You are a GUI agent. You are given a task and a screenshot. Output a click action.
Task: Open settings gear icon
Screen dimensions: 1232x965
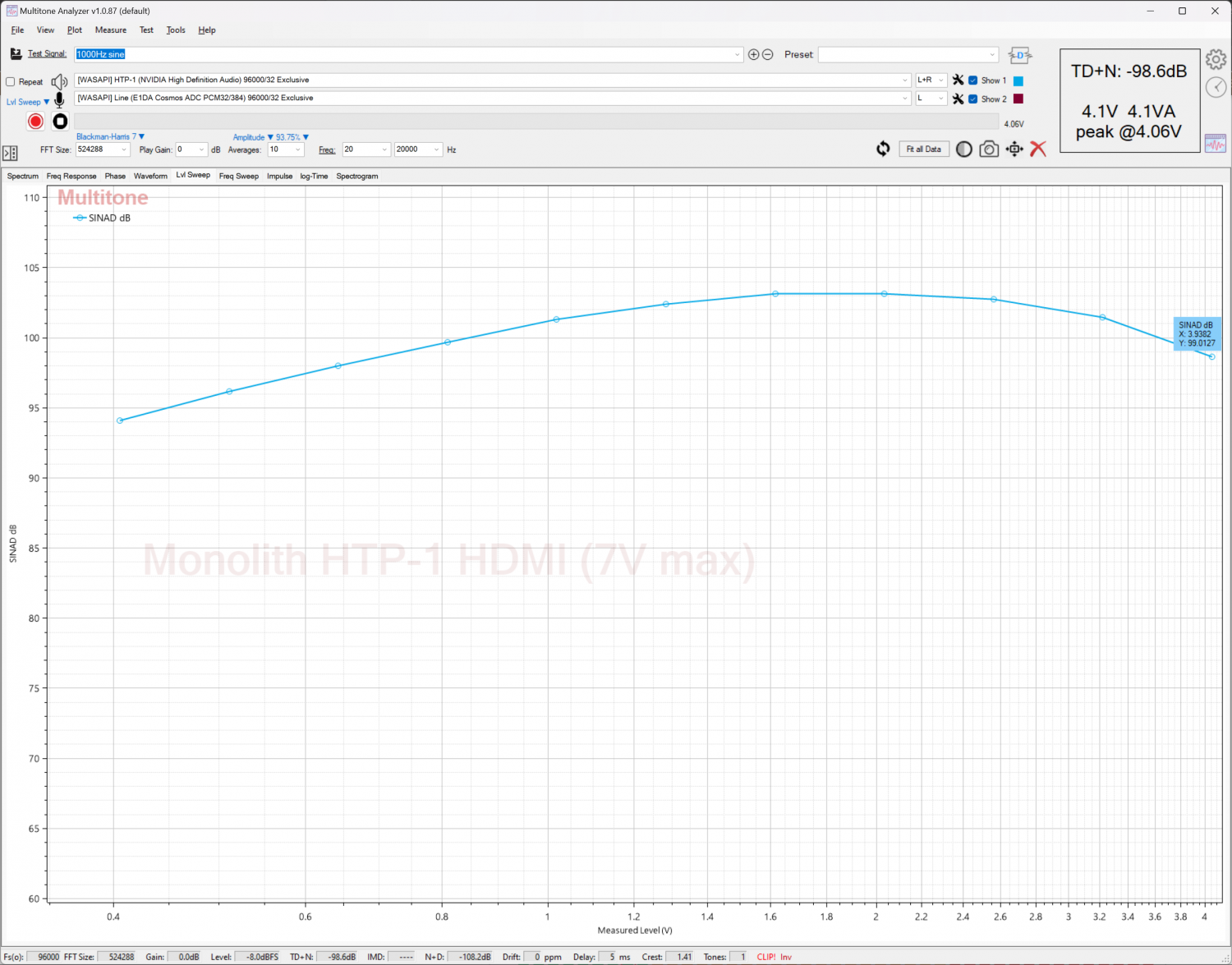point(1216,59)
